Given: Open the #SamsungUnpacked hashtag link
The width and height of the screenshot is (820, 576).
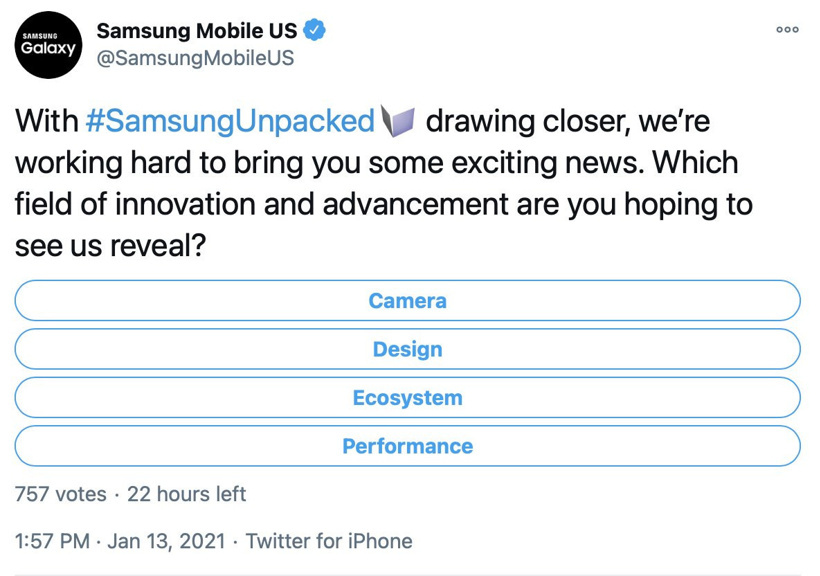Looking at the screenshot, I should pos(230,122).
